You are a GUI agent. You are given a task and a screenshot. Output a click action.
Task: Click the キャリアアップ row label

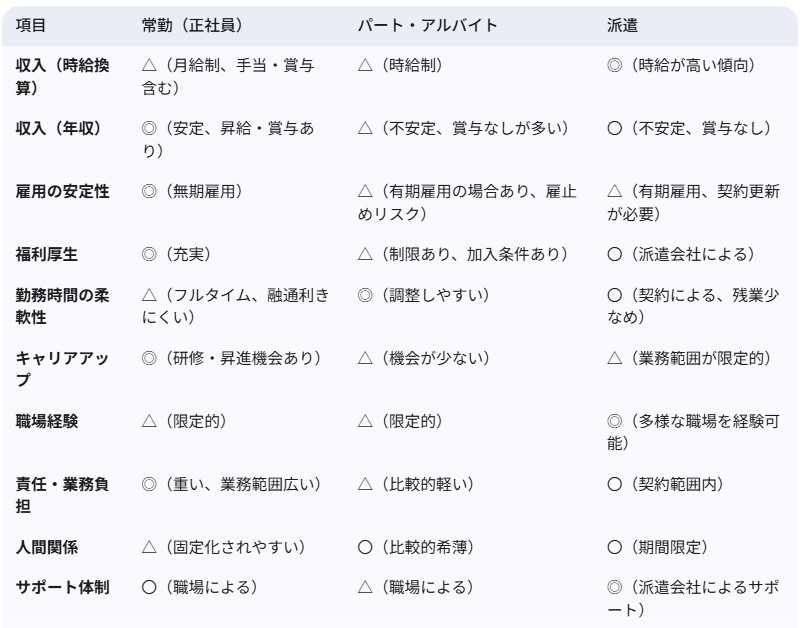pos(62,369)
